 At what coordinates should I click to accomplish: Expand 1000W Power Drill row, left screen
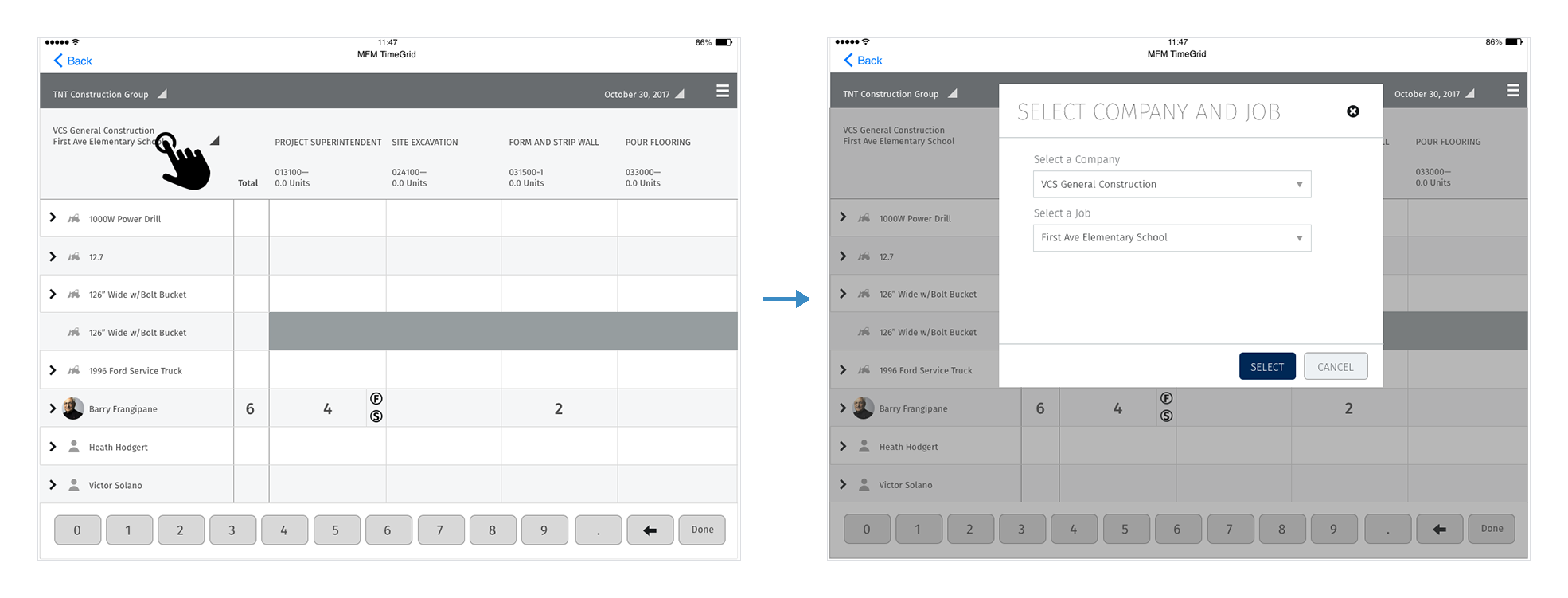pyautogui.click(x=53, y=217)
